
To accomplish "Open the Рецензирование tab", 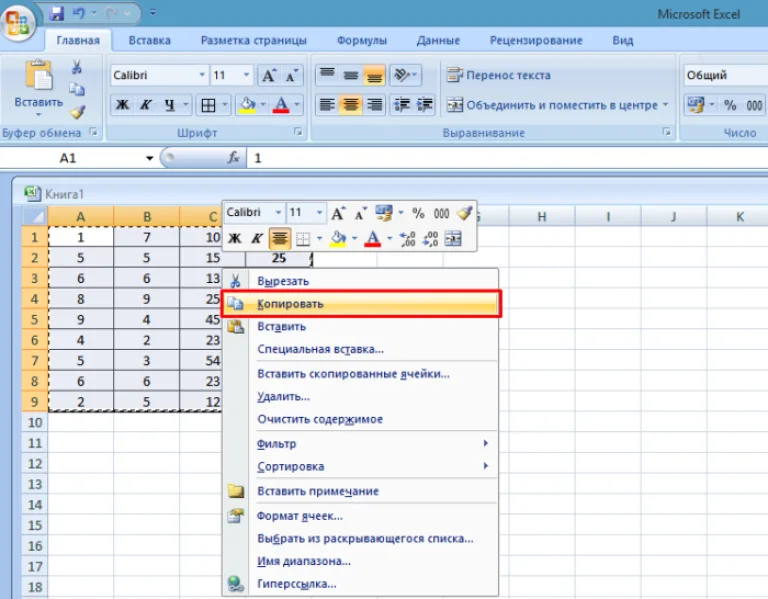I will pyautogui.click(x=536, y=40).
